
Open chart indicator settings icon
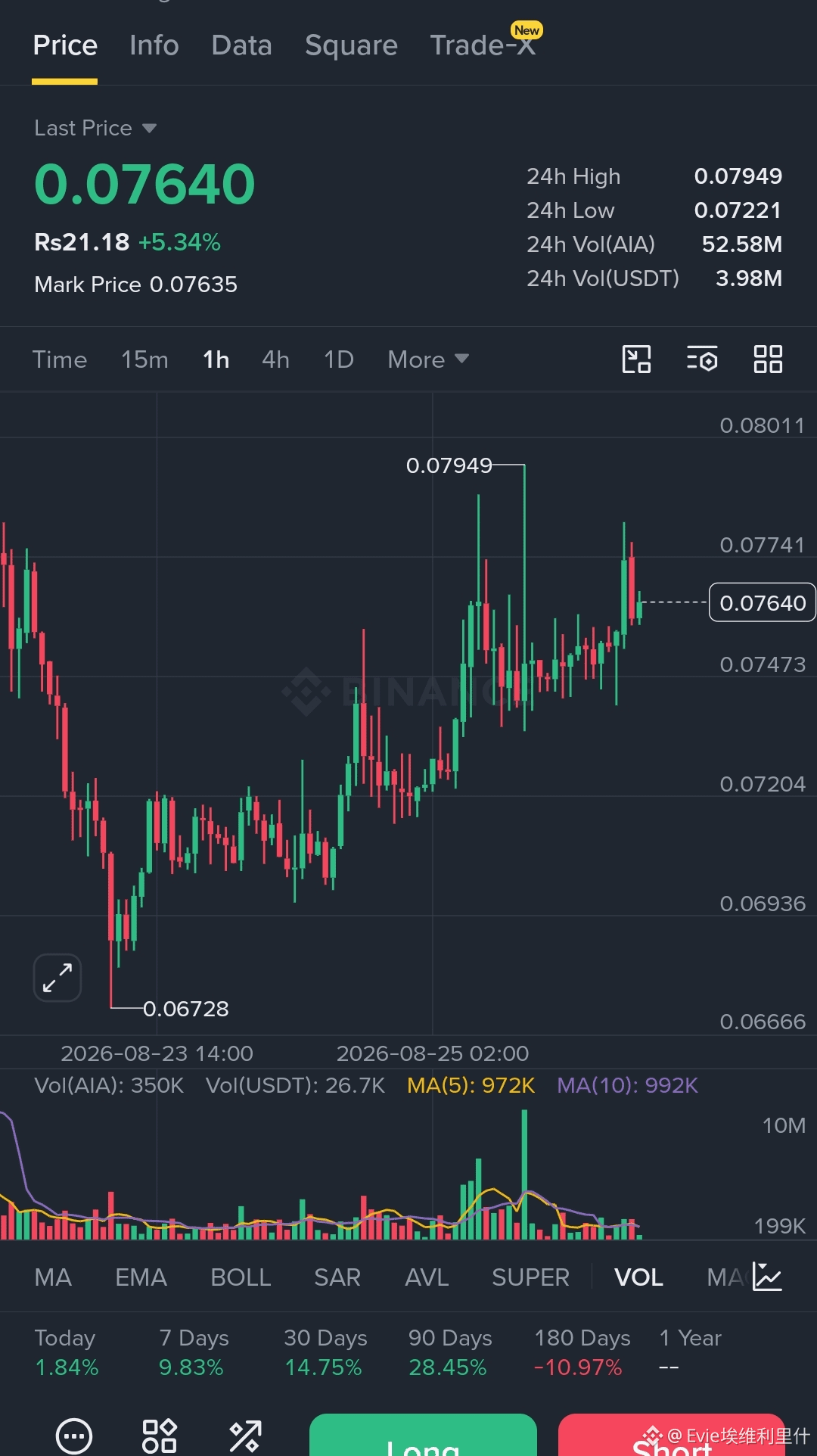[x=702, y=359]
